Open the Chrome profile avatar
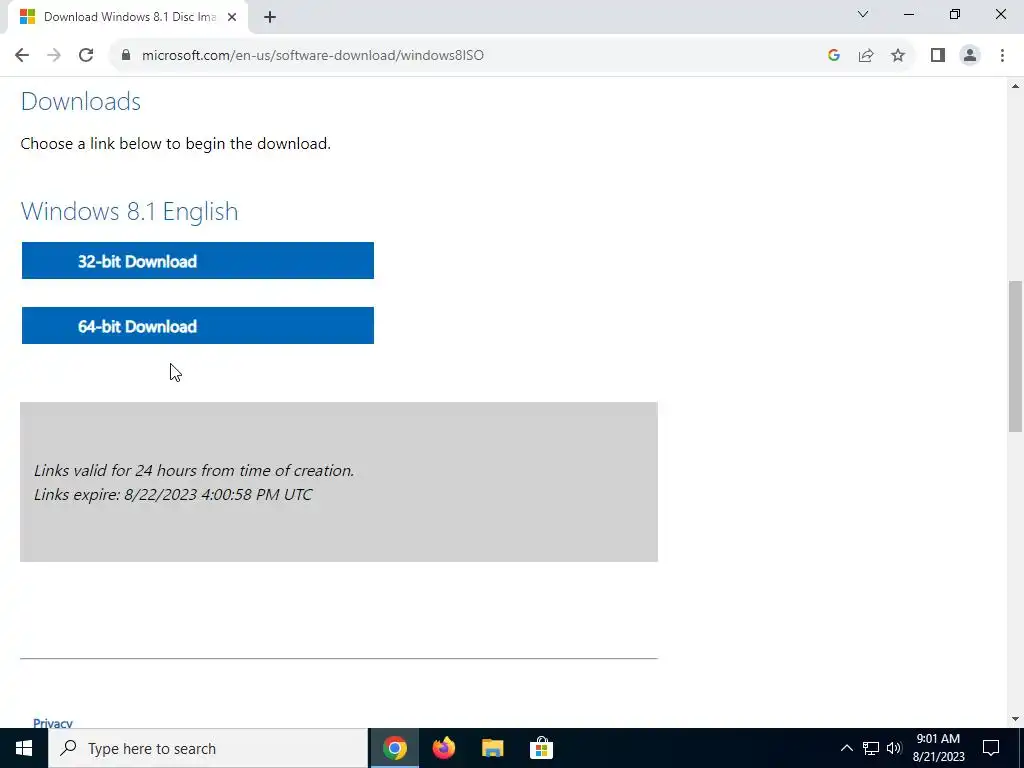The image size is (1024, 768). [x=970, y=55]
